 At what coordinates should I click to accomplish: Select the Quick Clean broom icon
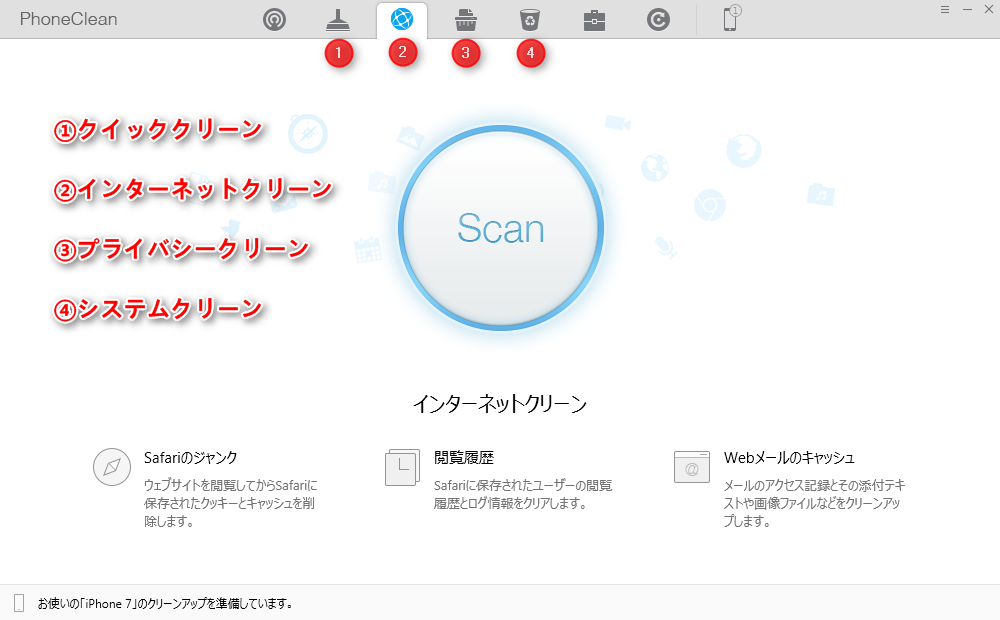(x=338, y=20)
